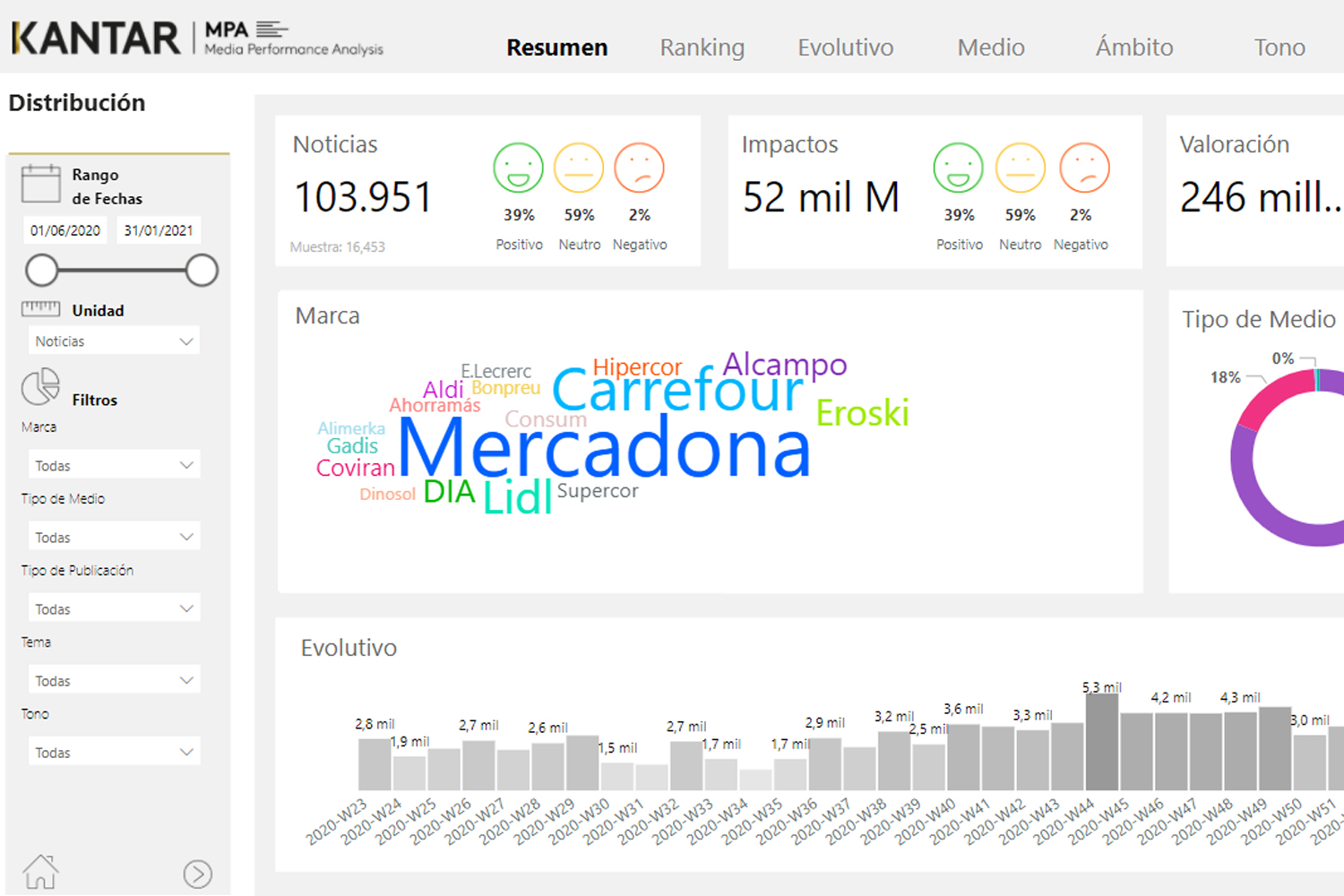Select Mercadona in the word cloud
Image resolution: width=1344 pixels, height=896 pixels.
[x=606, y=451]
